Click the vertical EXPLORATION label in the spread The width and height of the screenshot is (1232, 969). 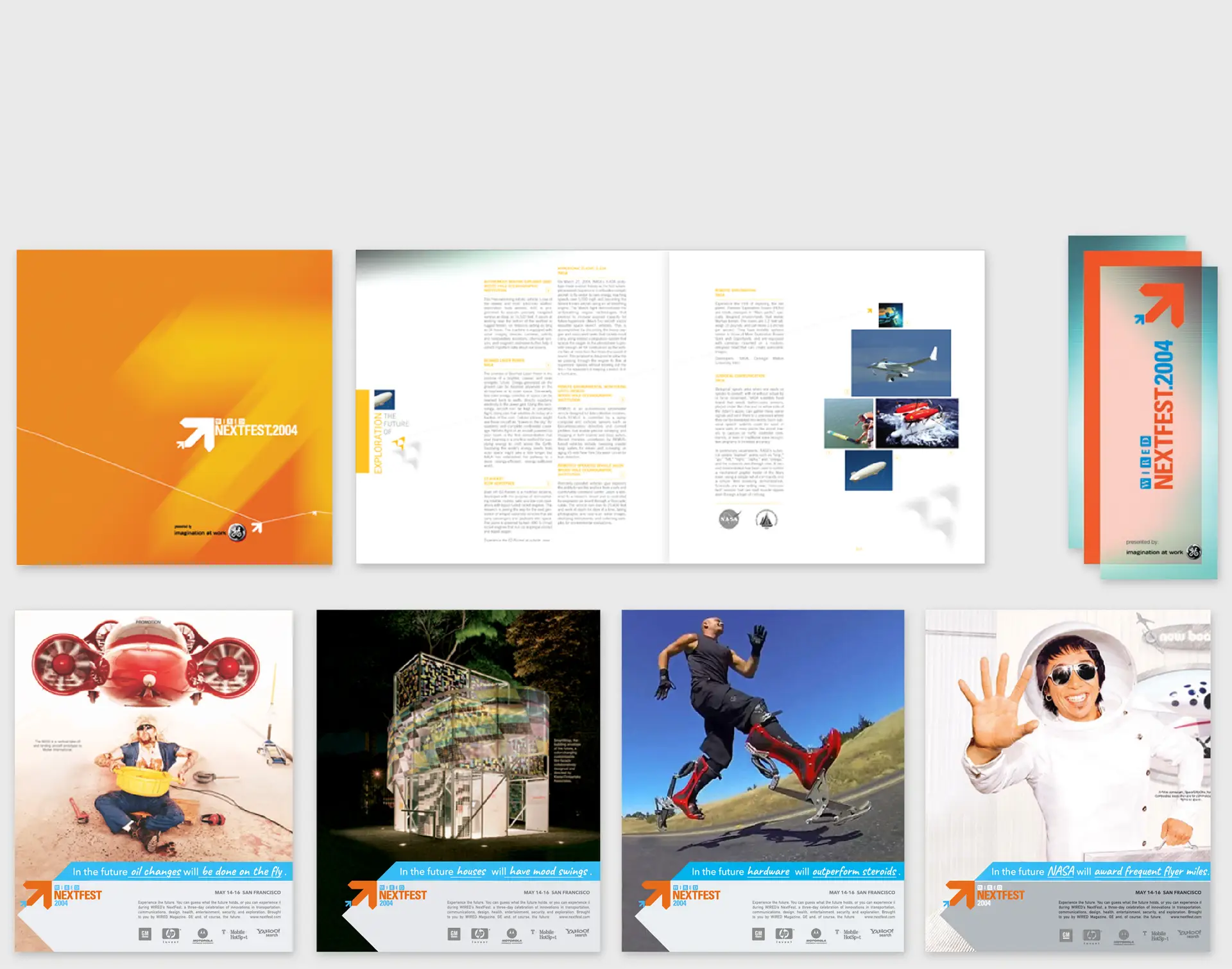coord(378,443)
